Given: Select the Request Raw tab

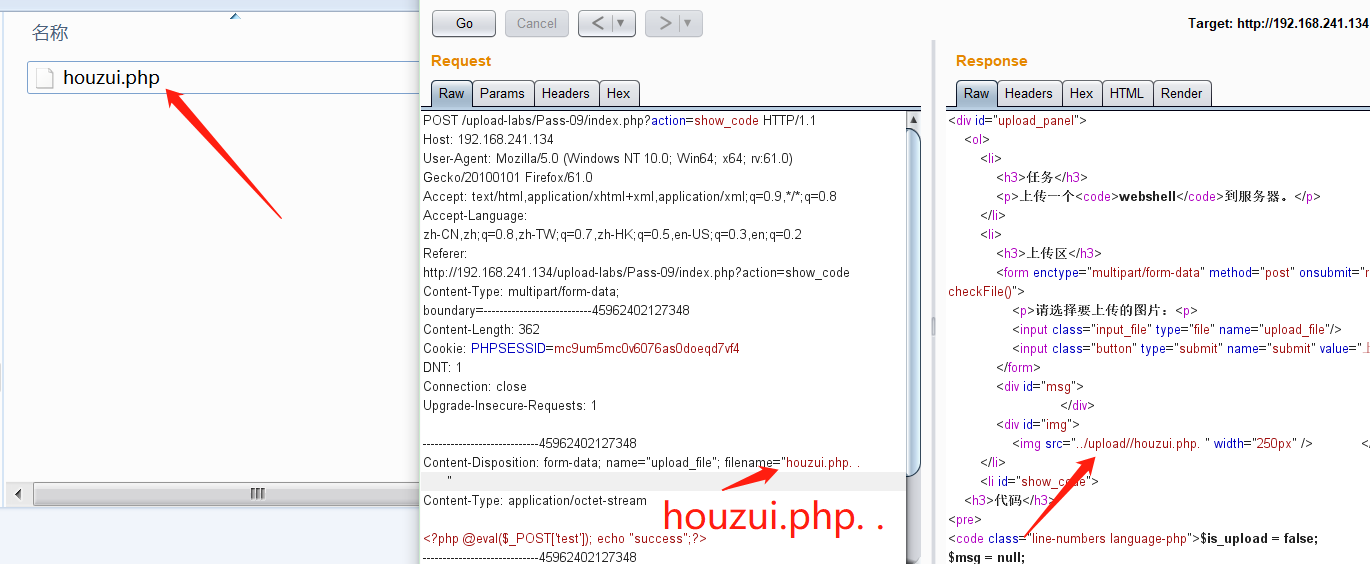Looking at the screenshot, I should [x=452, y=93].
